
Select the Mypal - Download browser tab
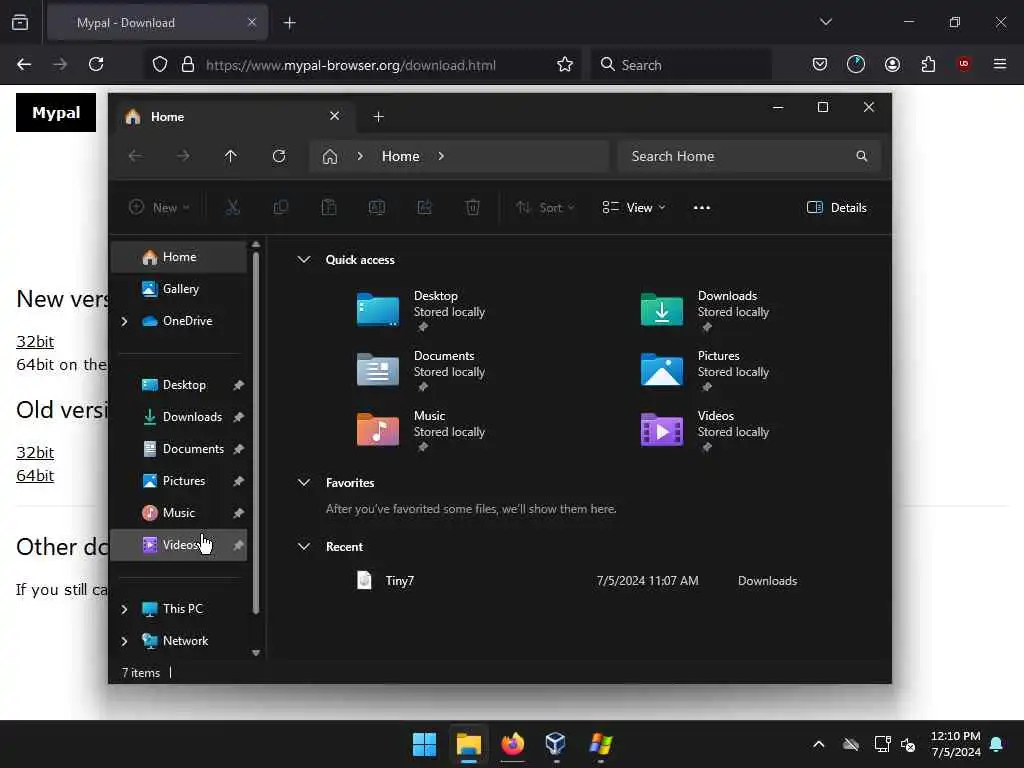pyautogui.click(x=158, y=23)
